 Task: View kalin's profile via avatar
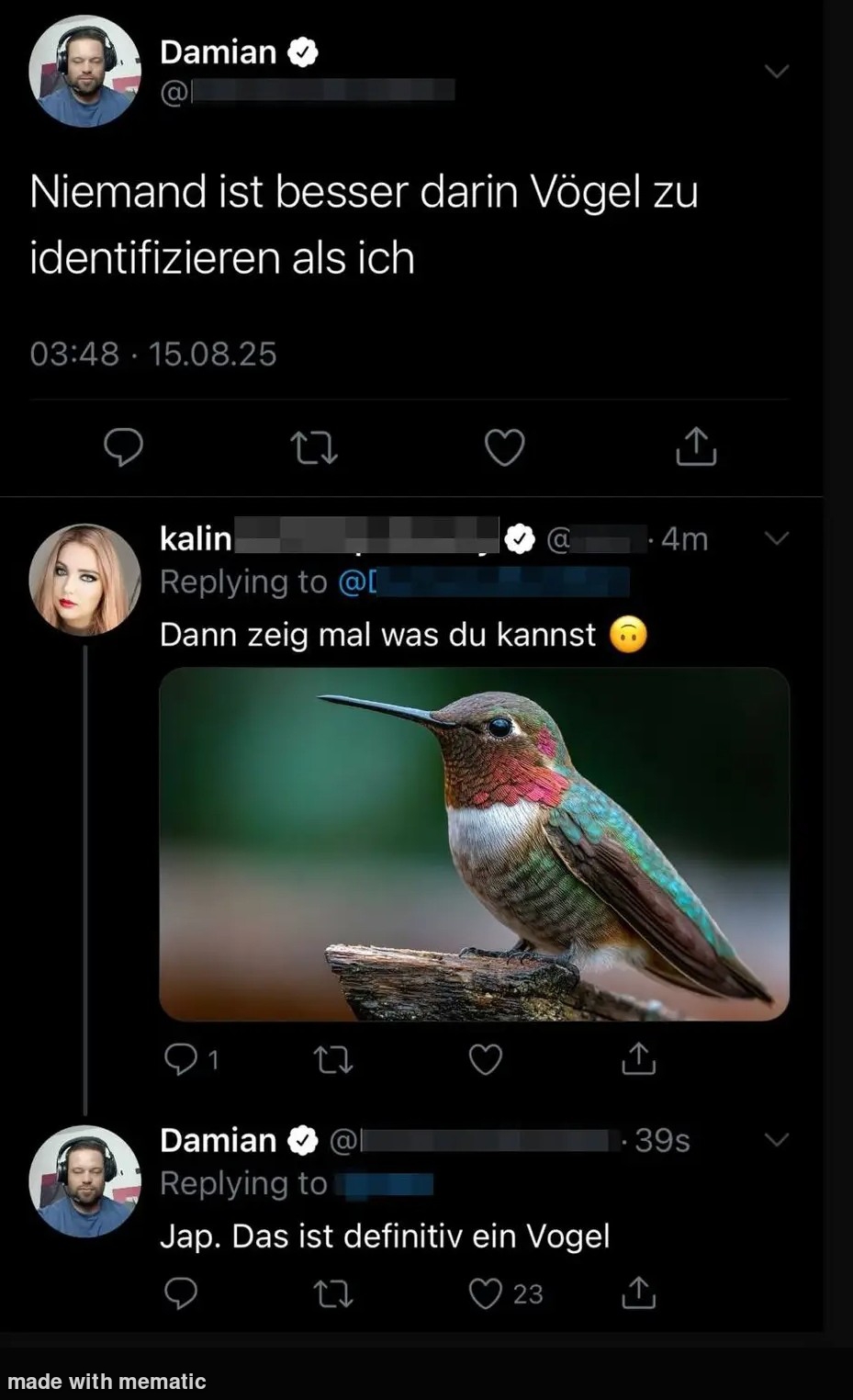(x=84, y=580)
